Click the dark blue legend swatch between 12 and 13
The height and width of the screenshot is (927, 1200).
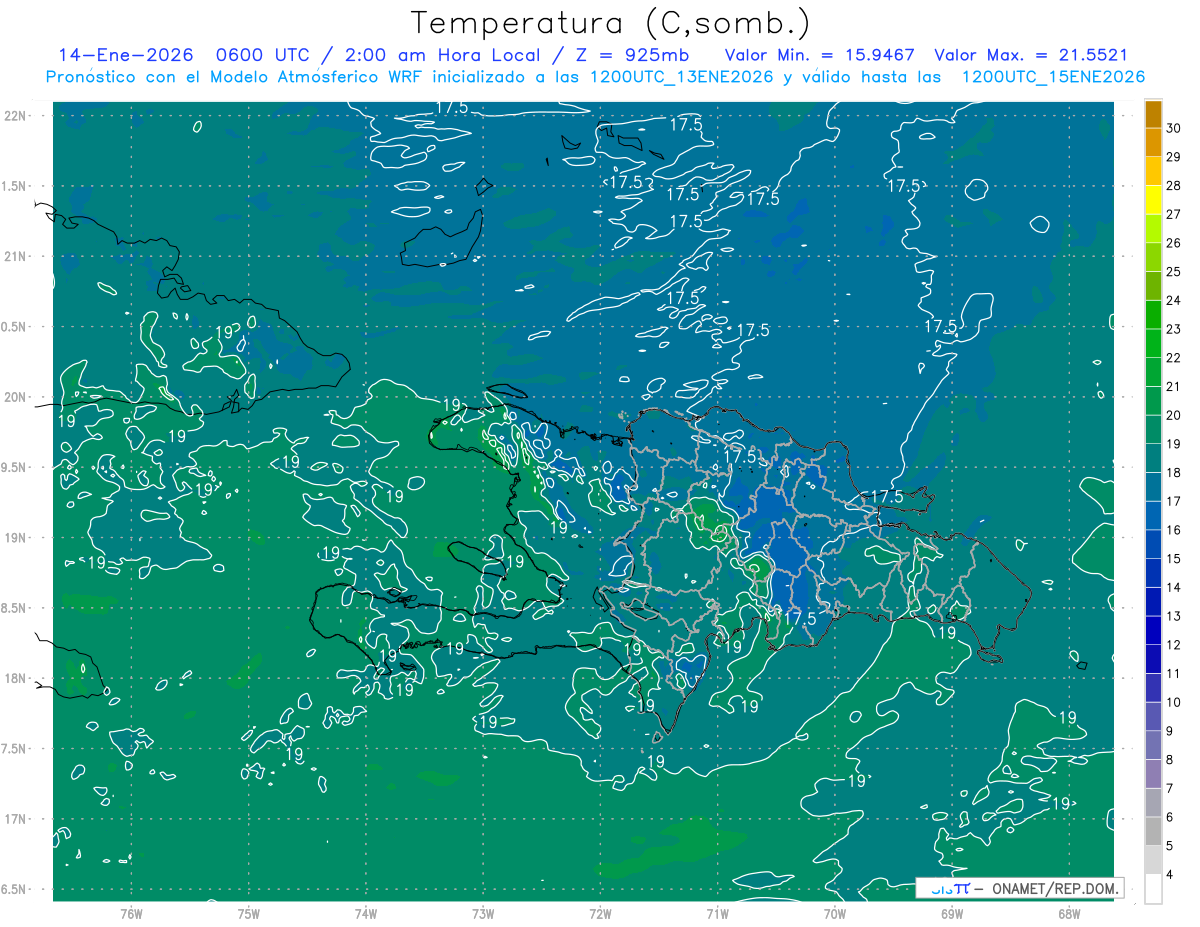click(1153, 630)
